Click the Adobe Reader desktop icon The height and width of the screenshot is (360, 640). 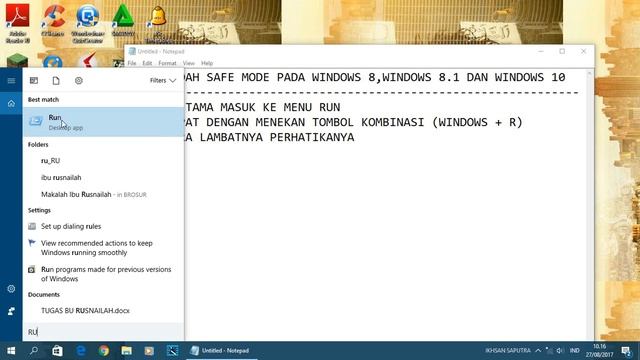pos(18,23)
